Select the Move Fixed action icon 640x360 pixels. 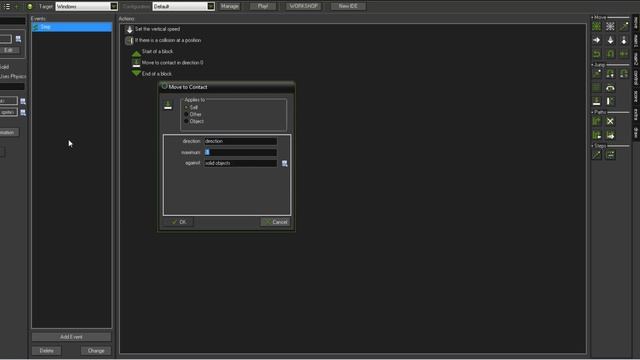[596, 27]
